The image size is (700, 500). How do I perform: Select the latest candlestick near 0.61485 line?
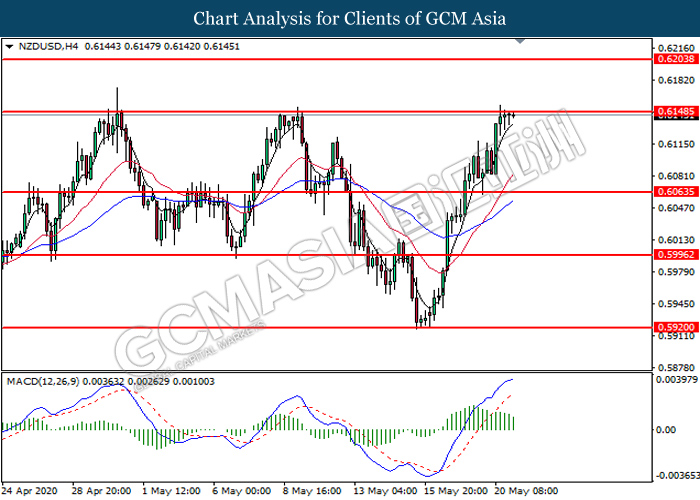(x=513, y=116)
